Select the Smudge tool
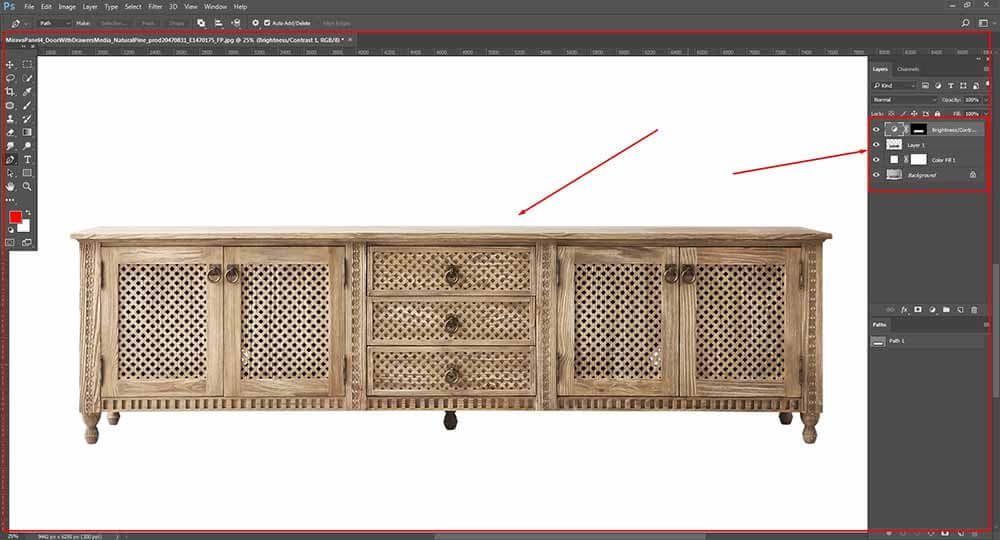 [10, 146]
